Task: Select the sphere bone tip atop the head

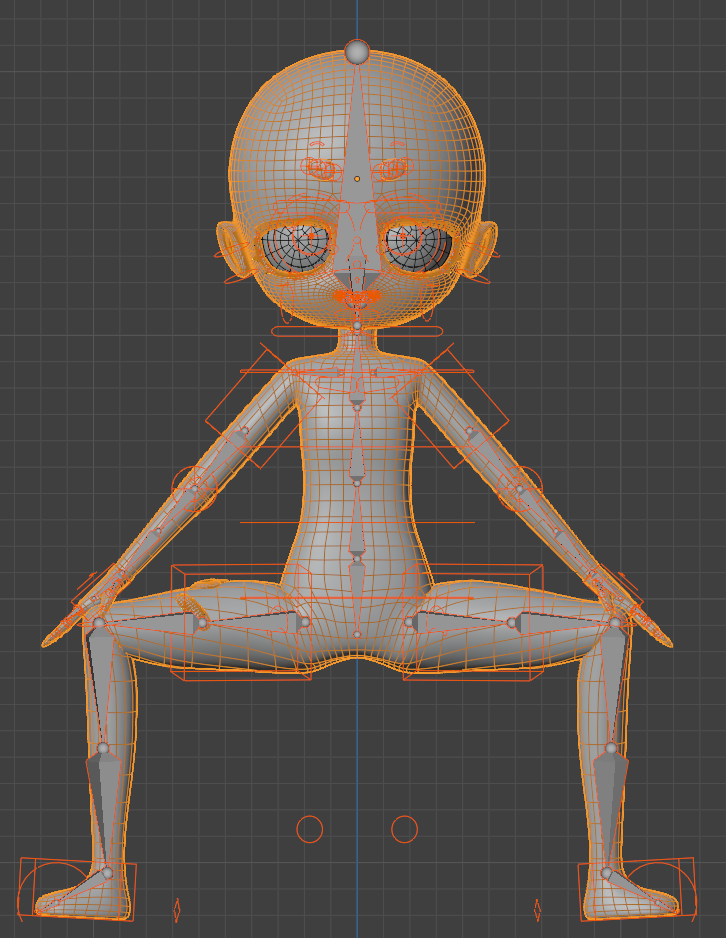Action: click(x=358, y=51)
